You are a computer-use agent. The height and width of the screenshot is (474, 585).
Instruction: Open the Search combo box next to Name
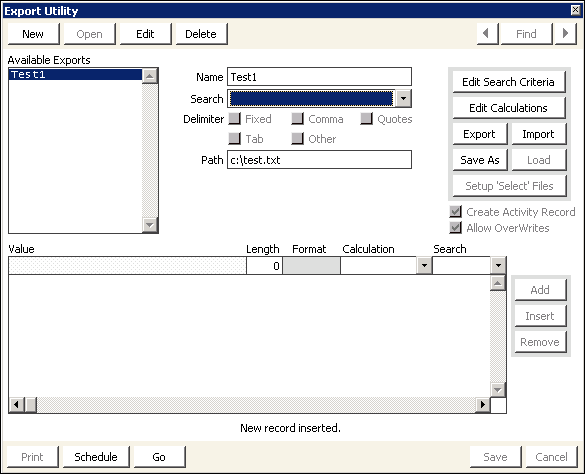click(403, 99)
